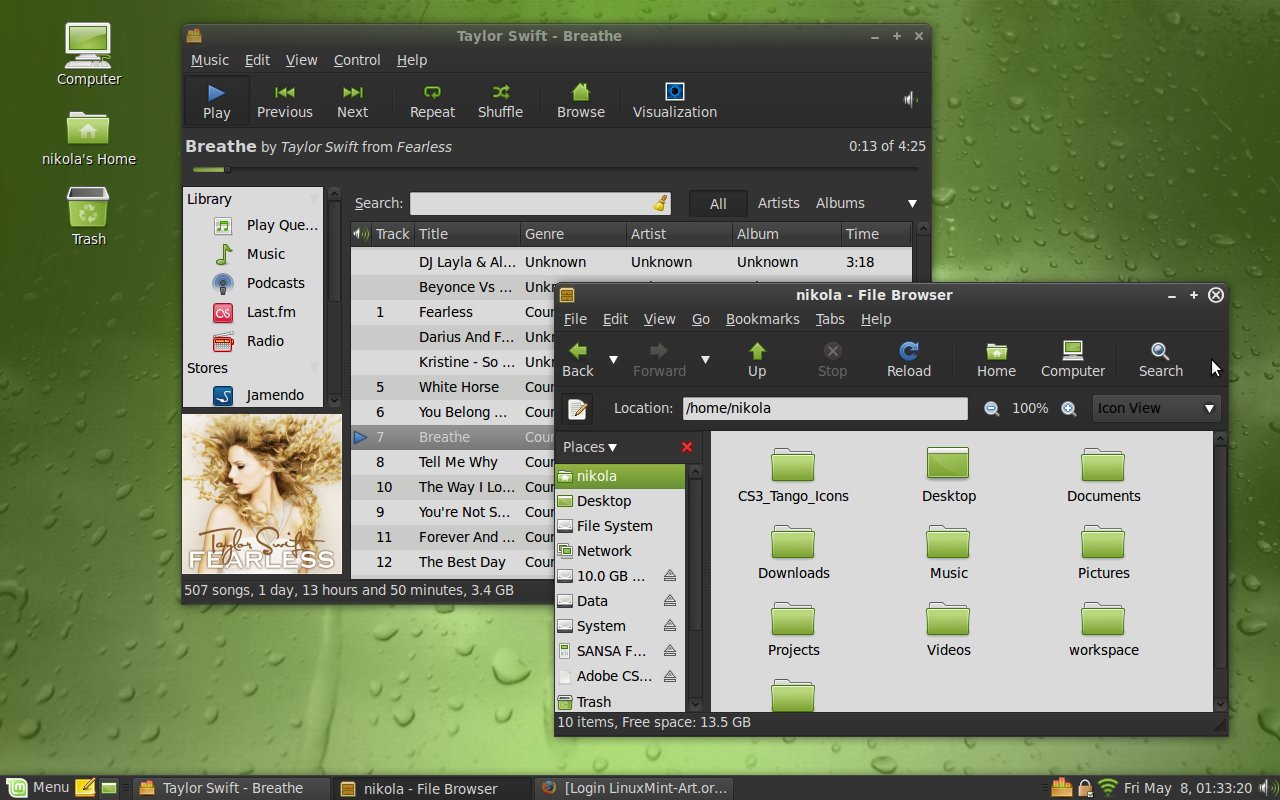The image size is (1280, 800).
Task: Go Up one folder level
Action: (x=757, y=360)
